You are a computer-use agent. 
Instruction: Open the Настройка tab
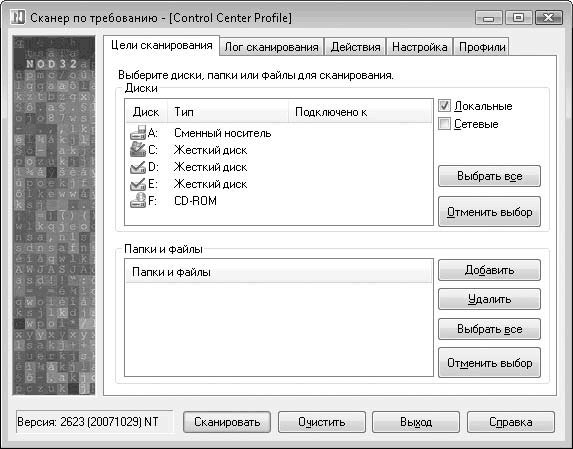pos(420,47)
